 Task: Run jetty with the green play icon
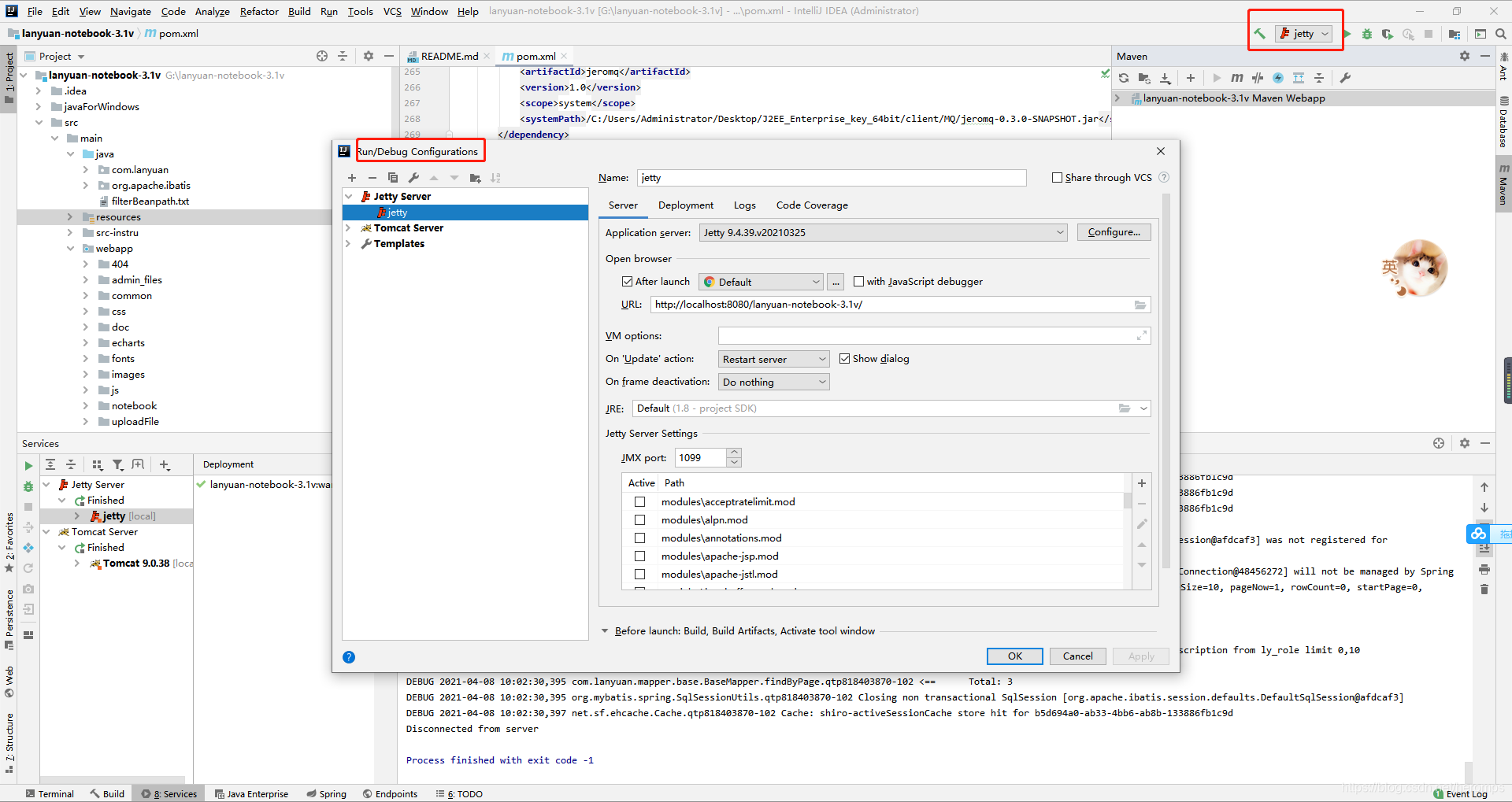click(1347, 34)
